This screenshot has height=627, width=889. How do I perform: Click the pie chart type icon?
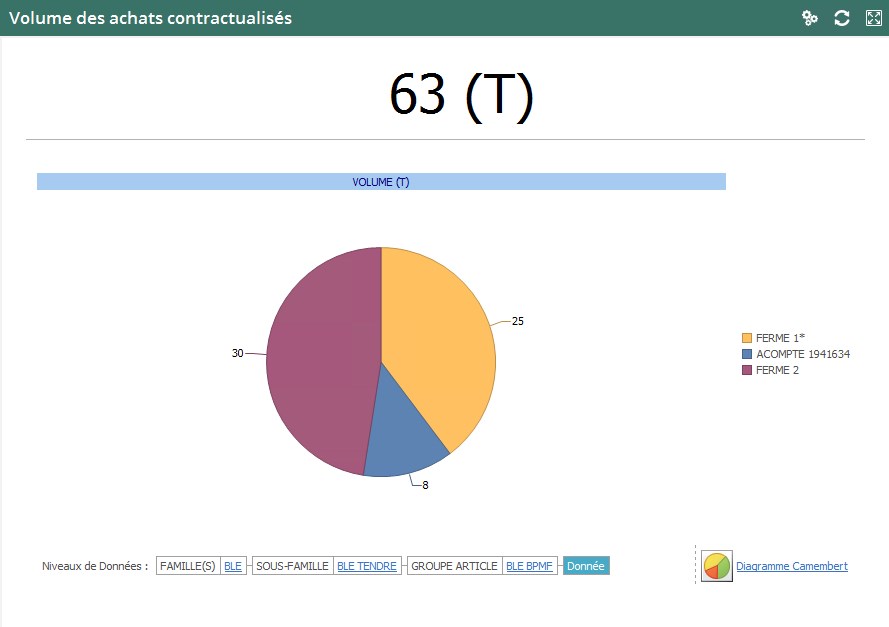(x=716, y=566)
